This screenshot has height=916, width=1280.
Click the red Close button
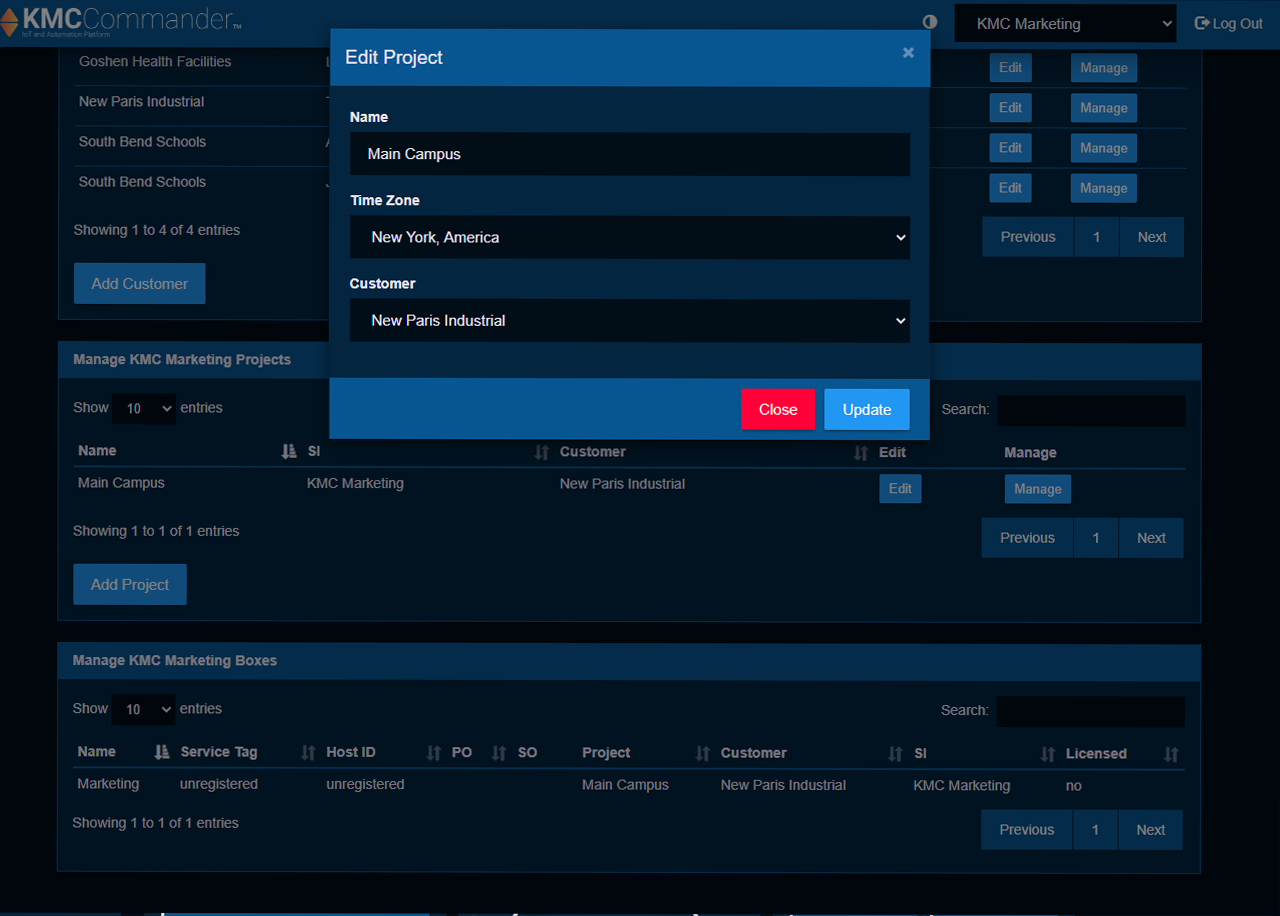[x=778, y=409]
